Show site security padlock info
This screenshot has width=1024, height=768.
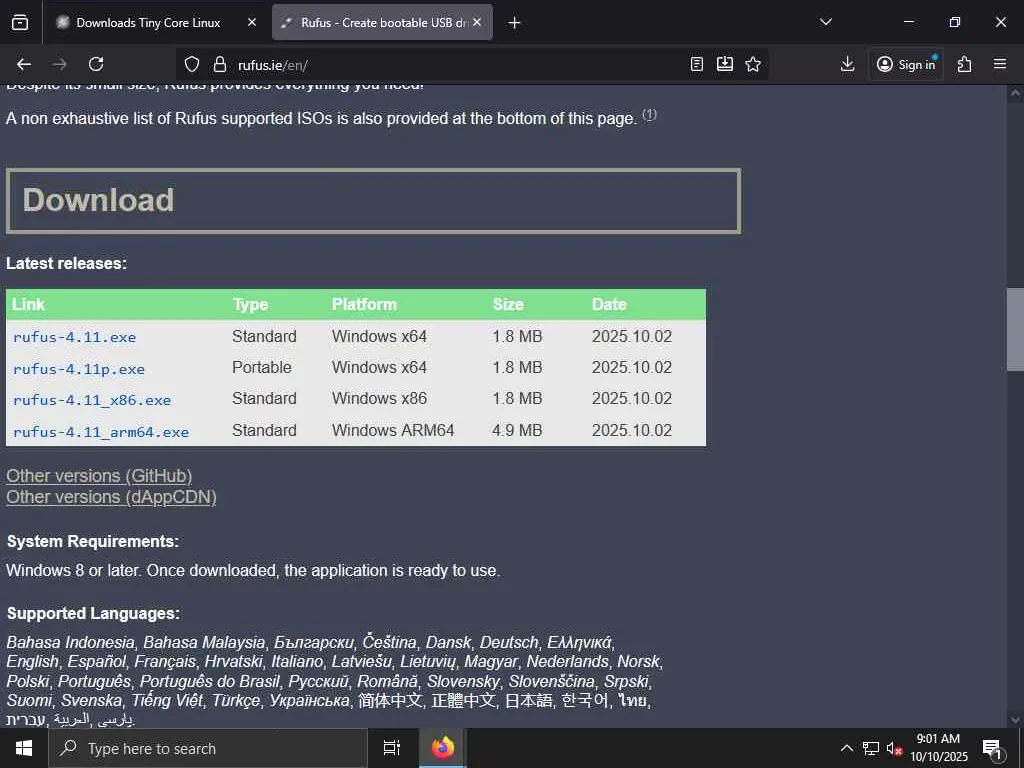[x=220, y=64]
